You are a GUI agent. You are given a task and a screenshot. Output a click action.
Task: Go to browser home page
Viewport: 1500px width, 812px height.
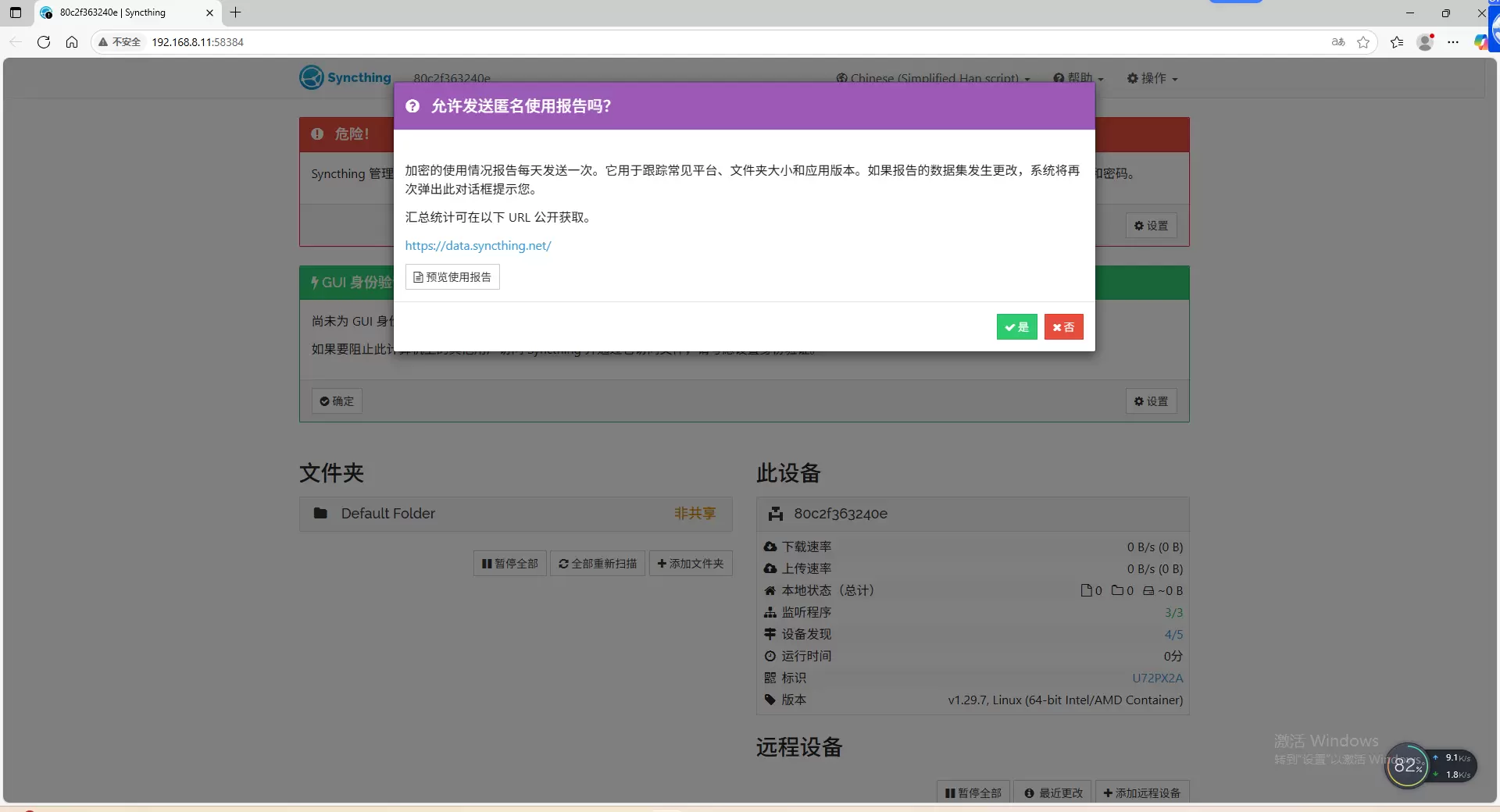point(72,42)
